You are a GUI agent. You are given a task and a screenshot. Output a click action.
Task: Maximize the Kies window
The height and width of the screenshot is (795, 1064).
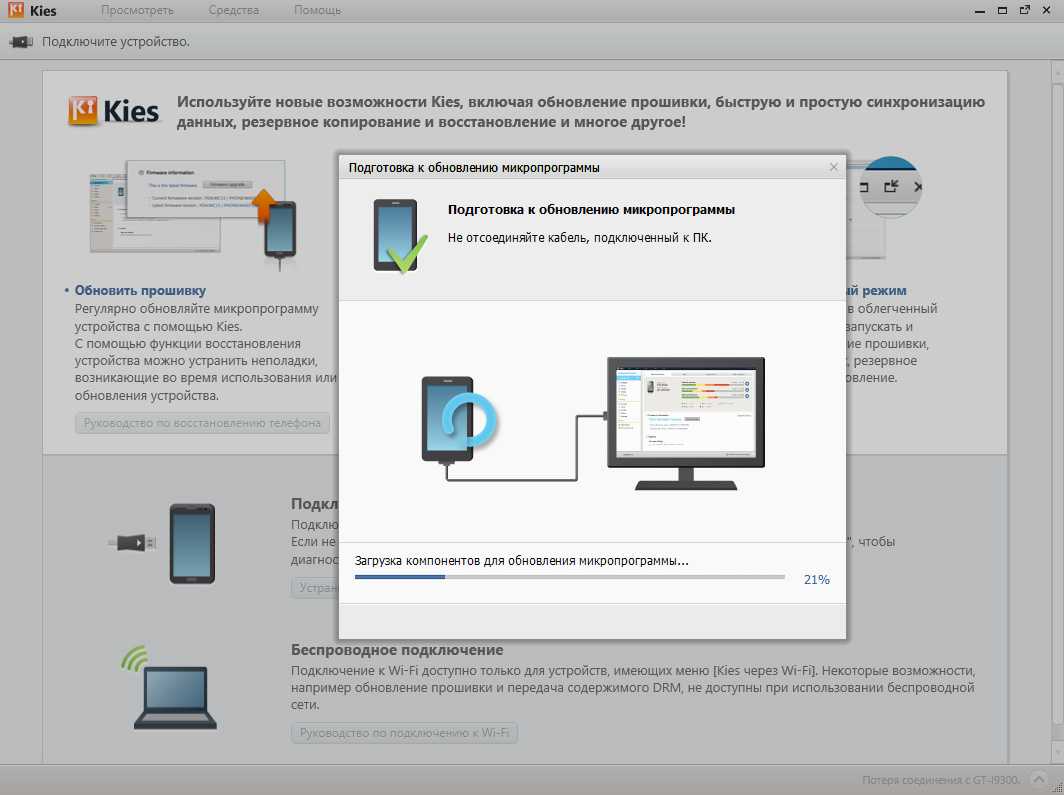(x=1002, y=10)
